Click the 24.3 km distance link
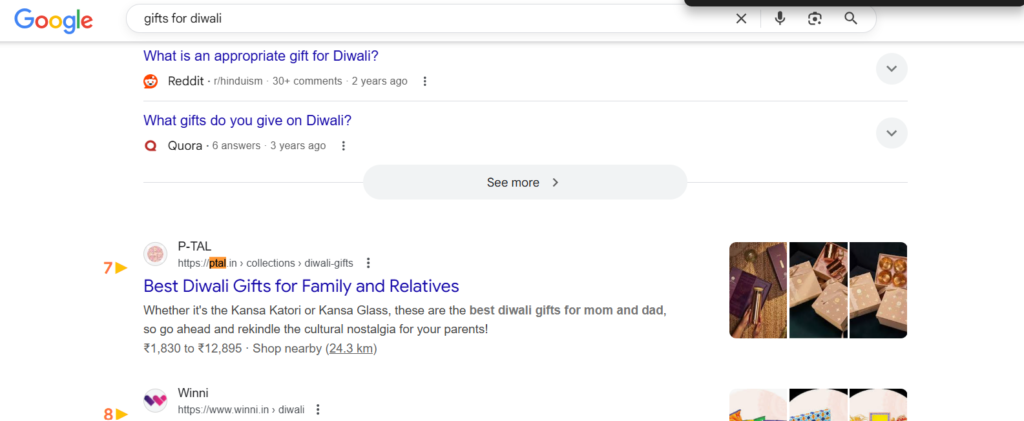 coord(351,349)
